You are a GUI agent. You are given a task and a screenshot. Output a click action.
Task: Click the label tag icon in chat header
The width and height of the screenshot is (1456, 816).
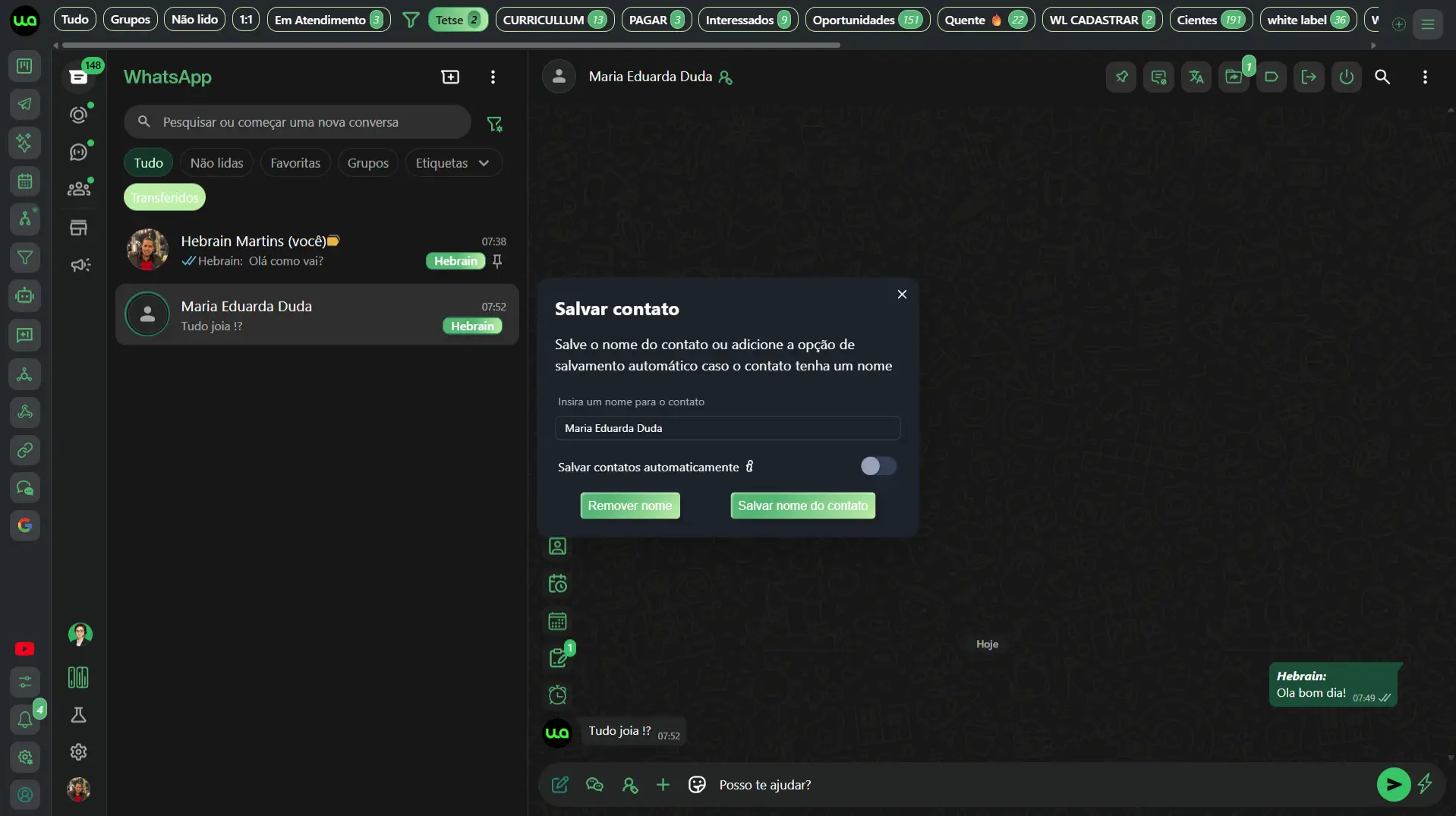(x=1272, y=77)
